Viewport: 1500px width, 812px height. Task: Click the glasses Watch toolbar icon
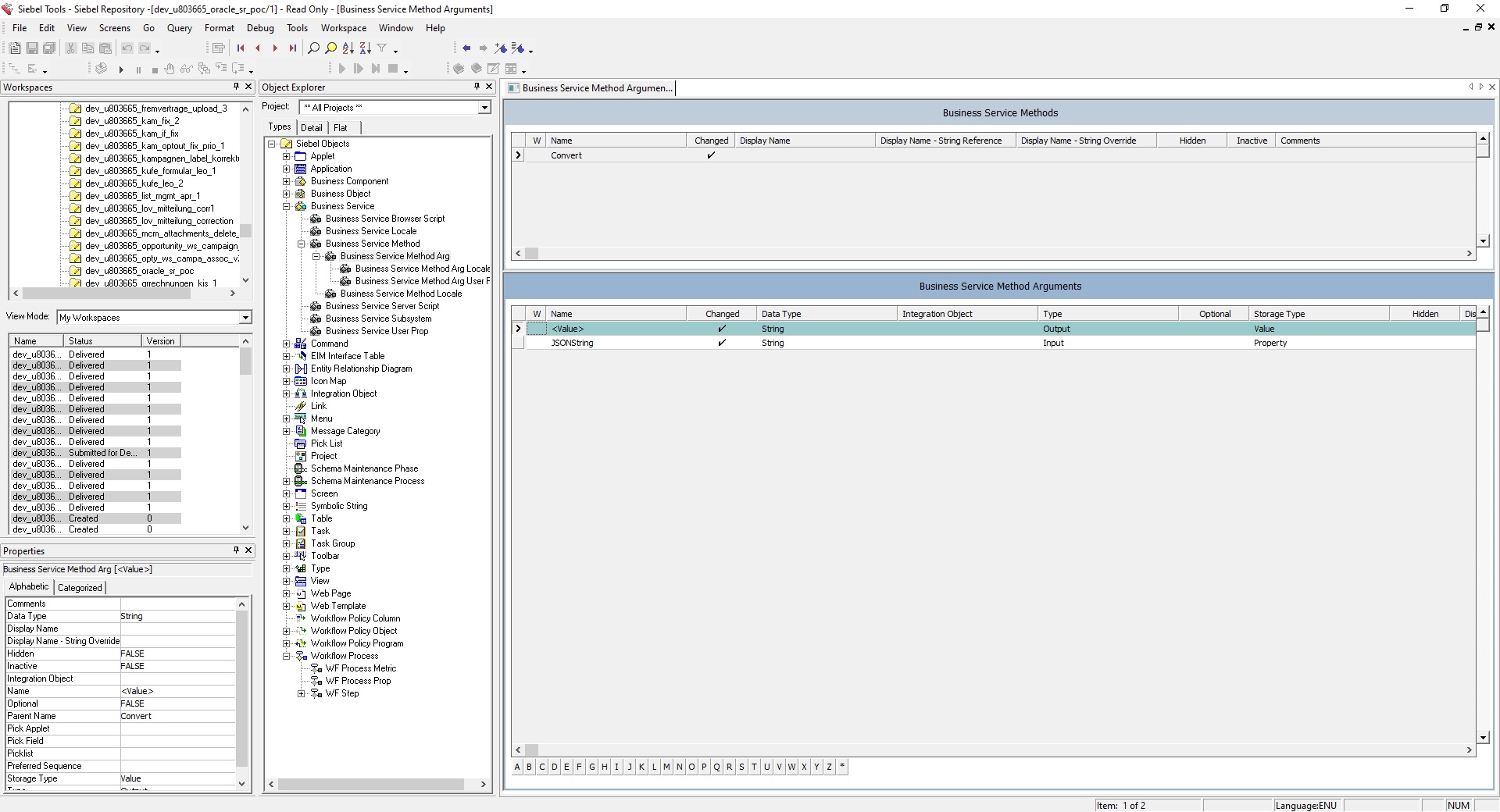(187, 69)
